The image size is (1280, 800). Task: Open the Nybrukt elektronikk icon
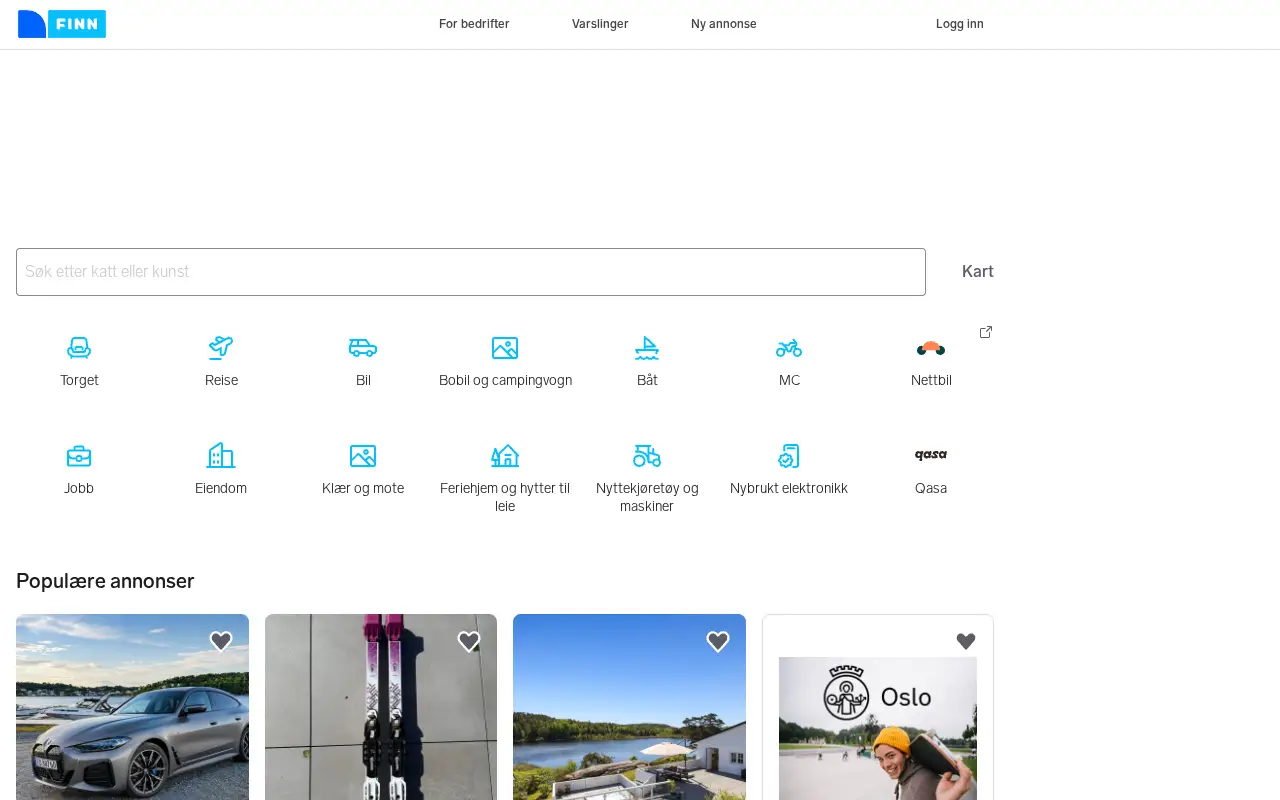coord(789,456)
